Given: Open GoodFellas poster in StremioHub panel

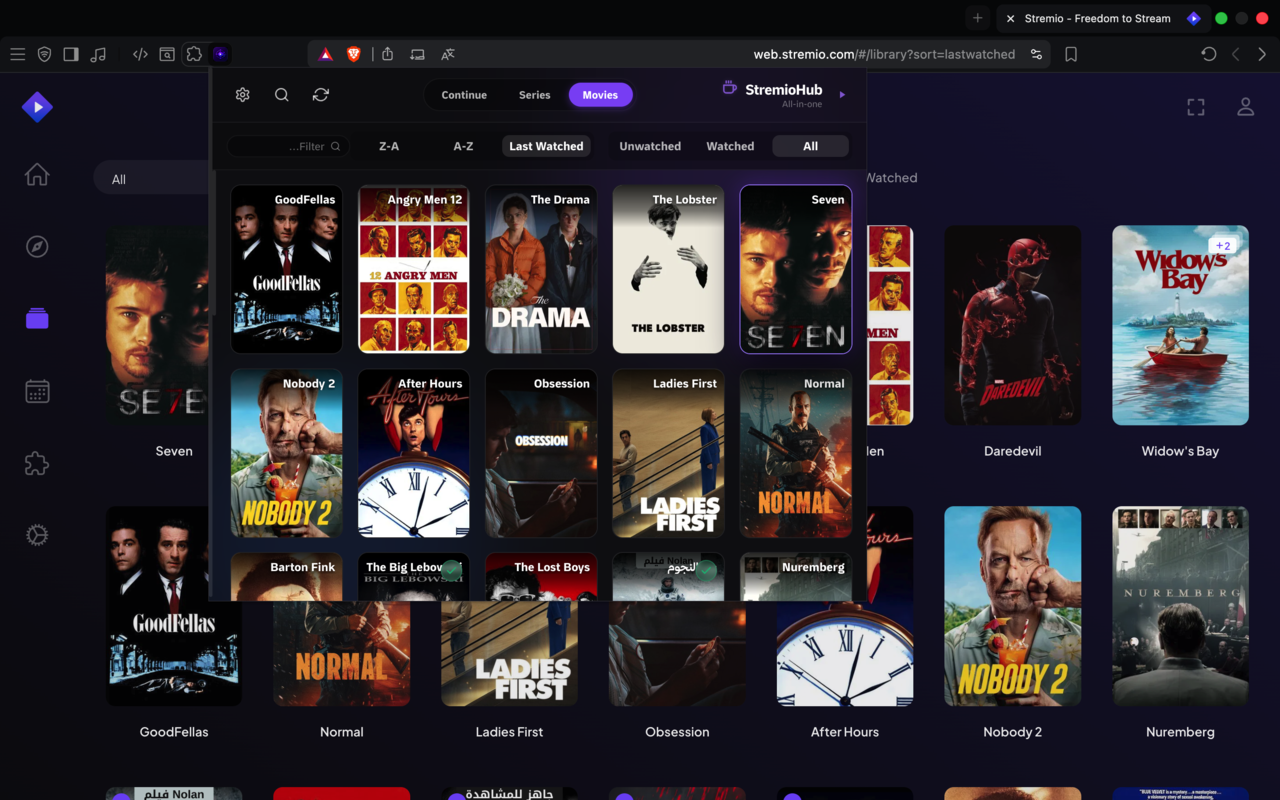Looking at the screenshot, I should coord(287,269).
